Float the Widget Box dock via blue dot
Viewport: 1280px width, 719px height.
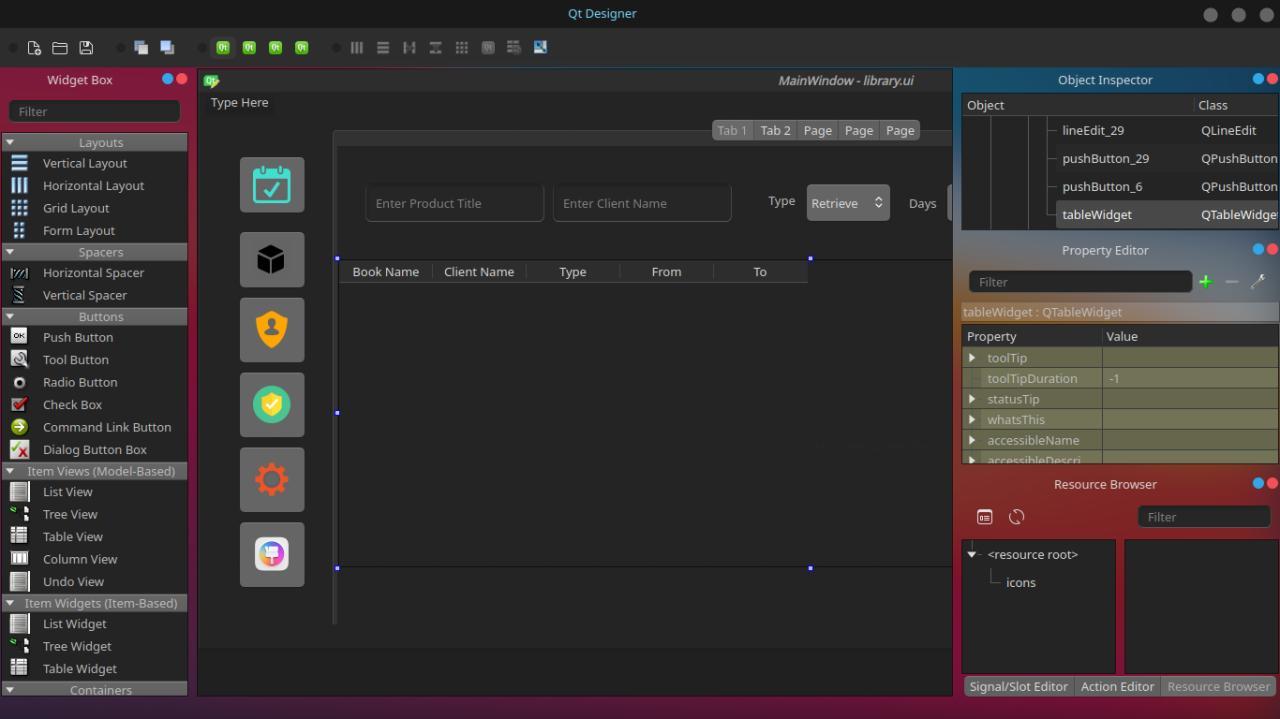pyautogui.click(x=167, y=79)
